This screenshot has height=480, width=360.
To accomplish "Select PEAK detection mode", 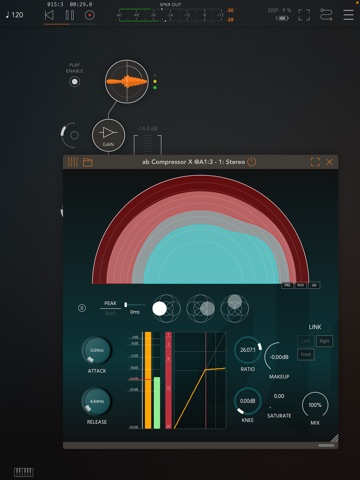I will click(x=110, y=303).
